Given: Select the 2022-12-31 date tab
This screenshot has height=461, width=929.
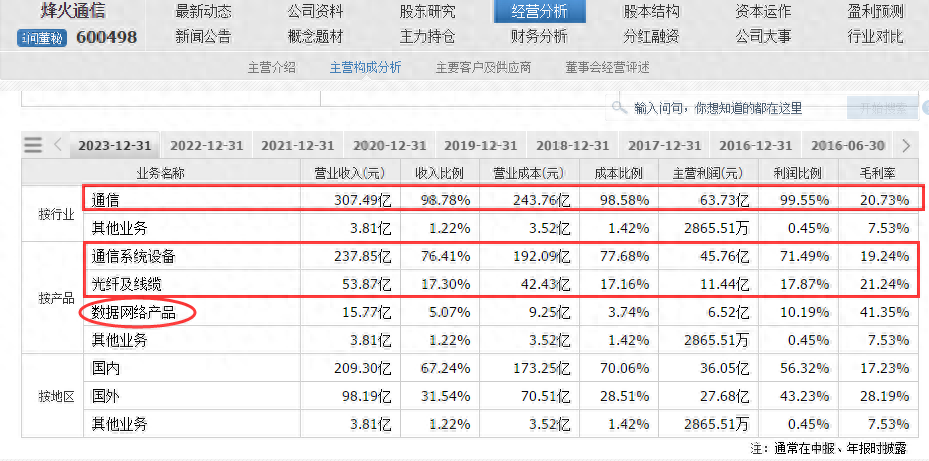Looking at the screenshot, I should tap(207, 145).
